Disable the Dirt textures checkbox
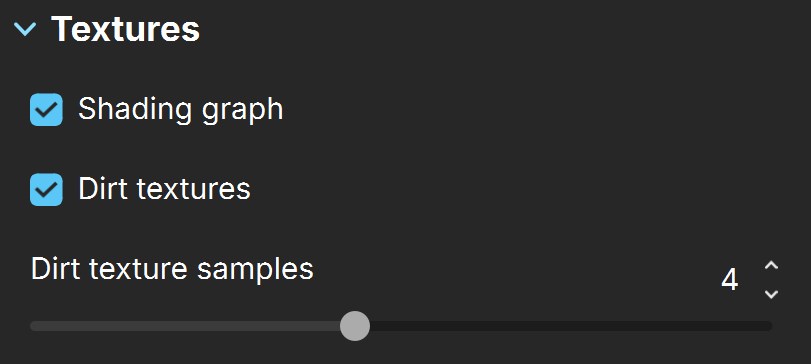Screen dimensions: 811x364 pyautogui.click(x=46, y=189)
